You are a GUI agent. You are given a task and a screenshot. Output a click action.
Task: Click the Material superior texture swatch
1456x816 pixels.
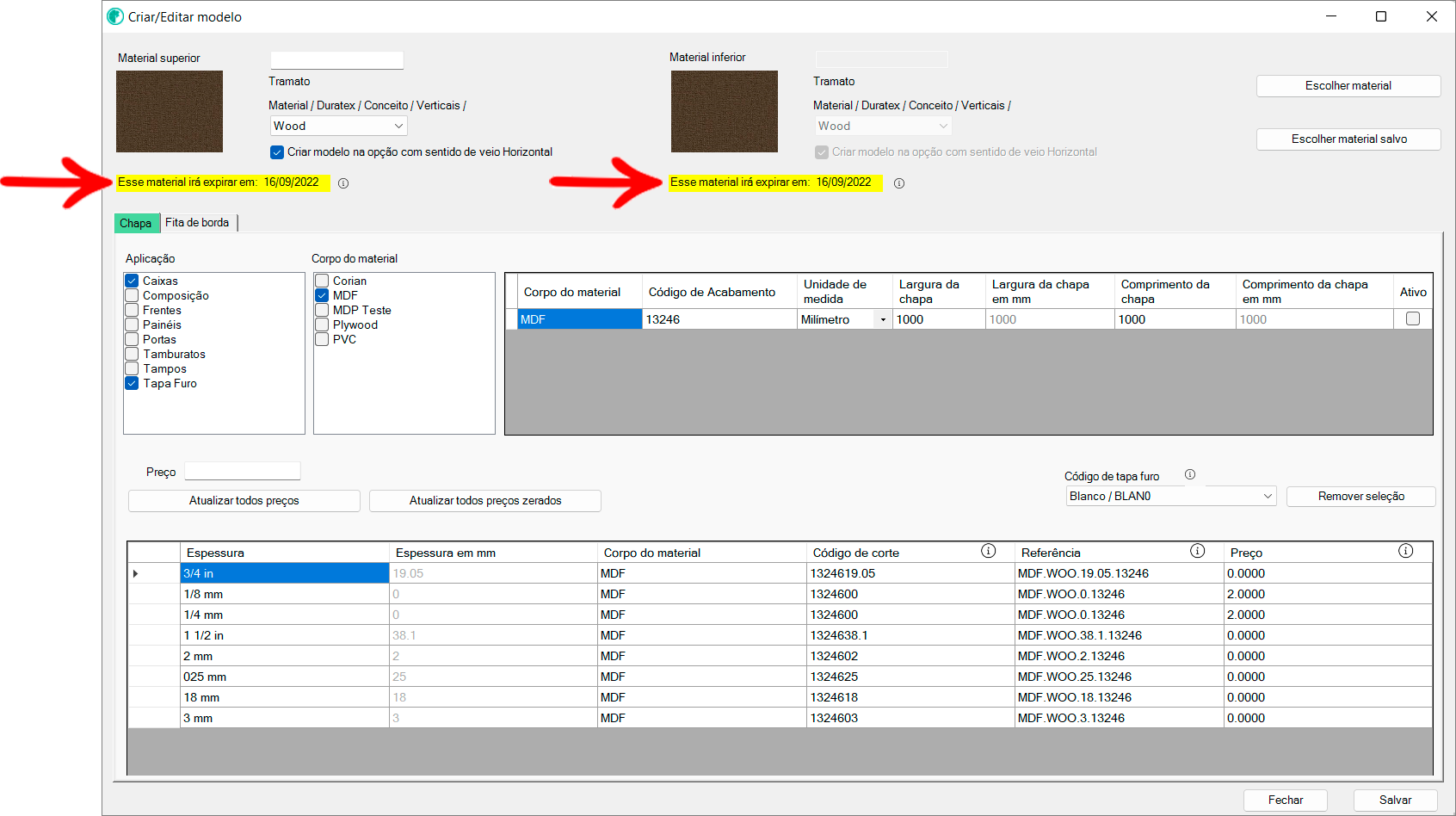(x=170, y=111)
